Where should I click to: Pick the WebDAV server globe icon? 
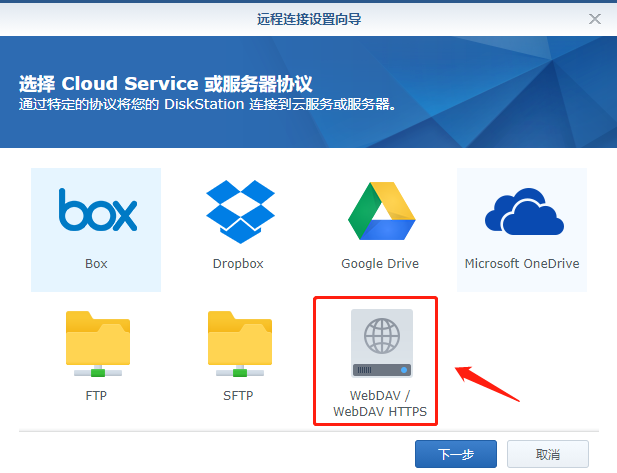(382, 343)
